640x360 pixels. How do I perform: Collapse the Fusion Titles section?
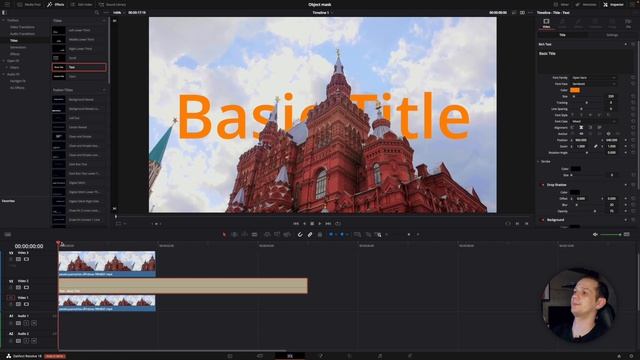[x=104, y=90]
